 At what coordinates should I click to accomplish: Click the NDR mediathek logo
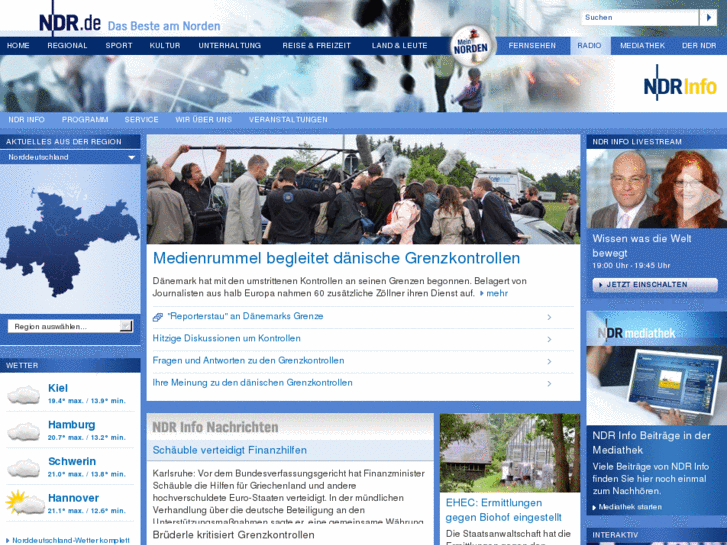tap(637, 331)
